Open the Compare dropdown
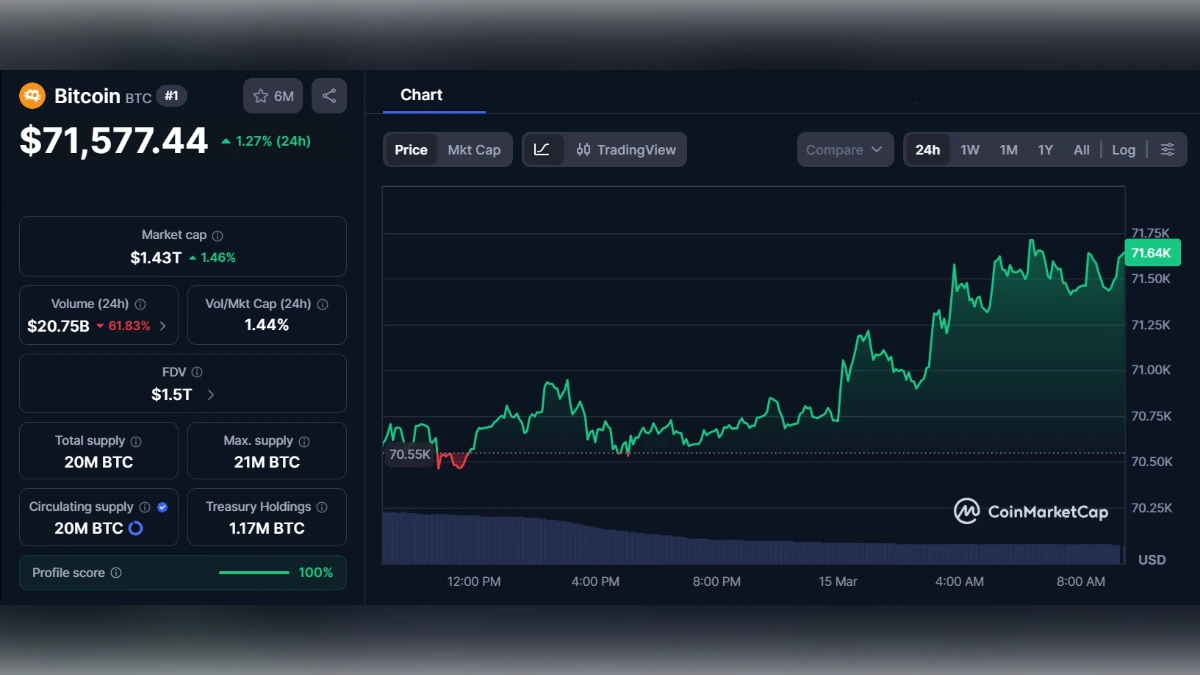The height and width of the screenshot is (675, 1200). click(844, 149)
